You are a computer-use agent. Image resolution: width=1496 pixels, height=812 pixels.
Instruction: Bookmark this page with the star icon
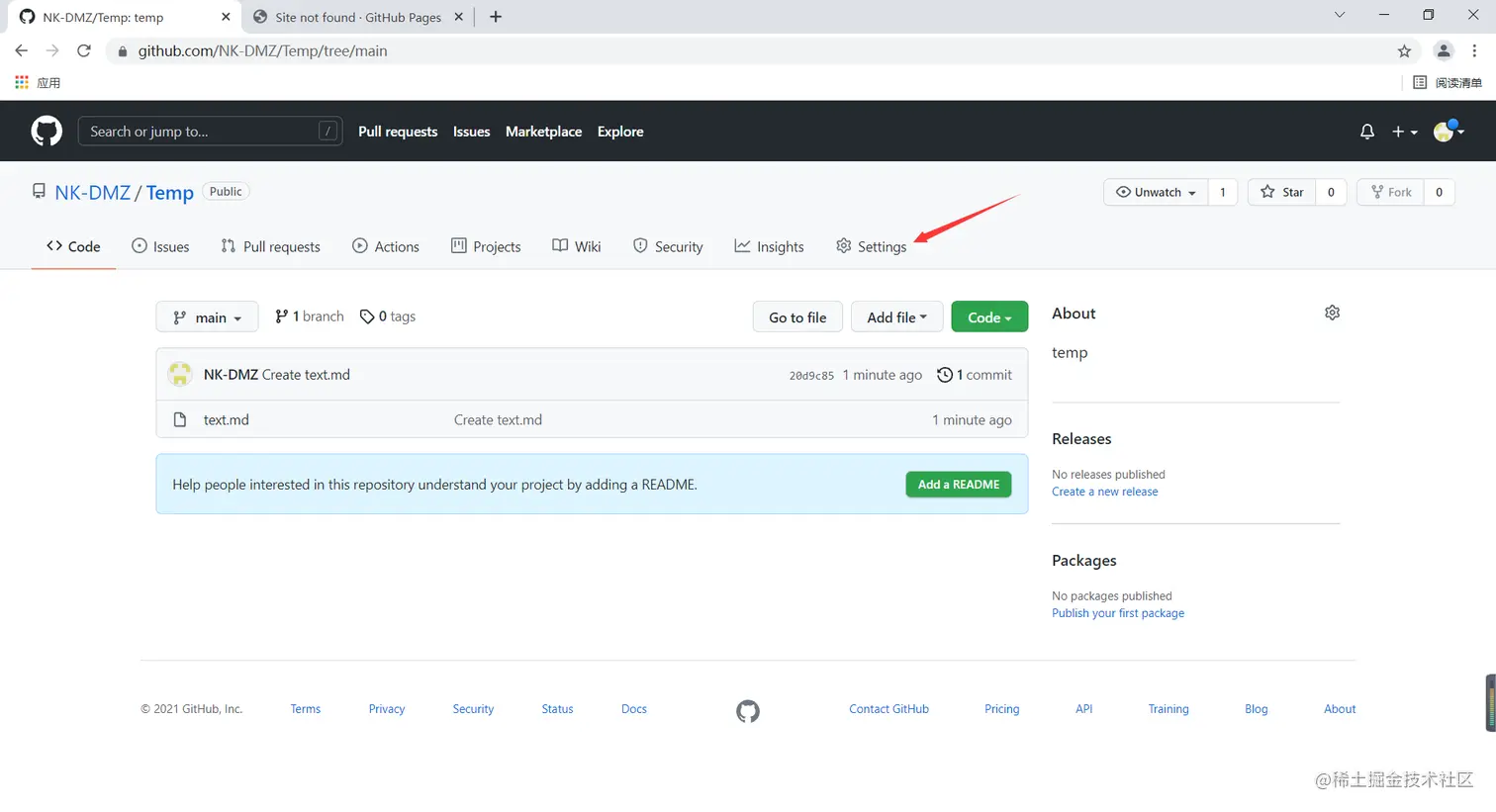pyautogui.click(x=1404, y=51)
